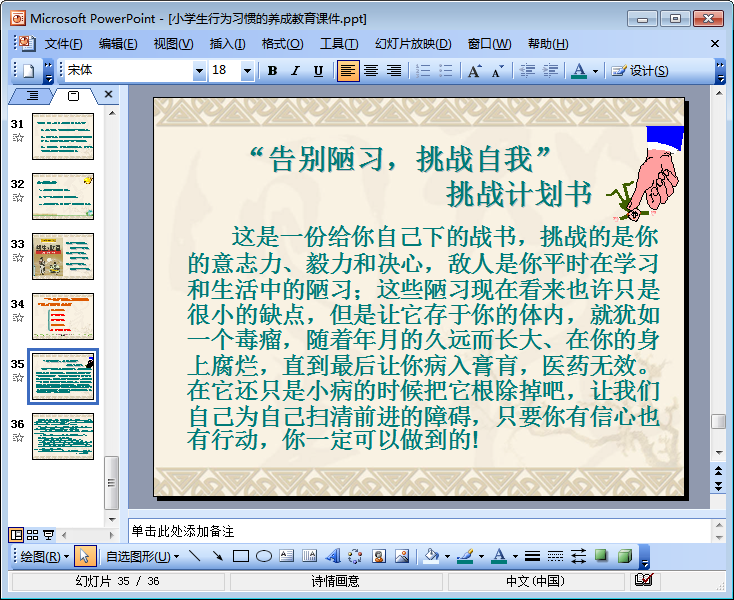
Task: Open the 绘图(R) drawing menu
Action: pos(44,556)
